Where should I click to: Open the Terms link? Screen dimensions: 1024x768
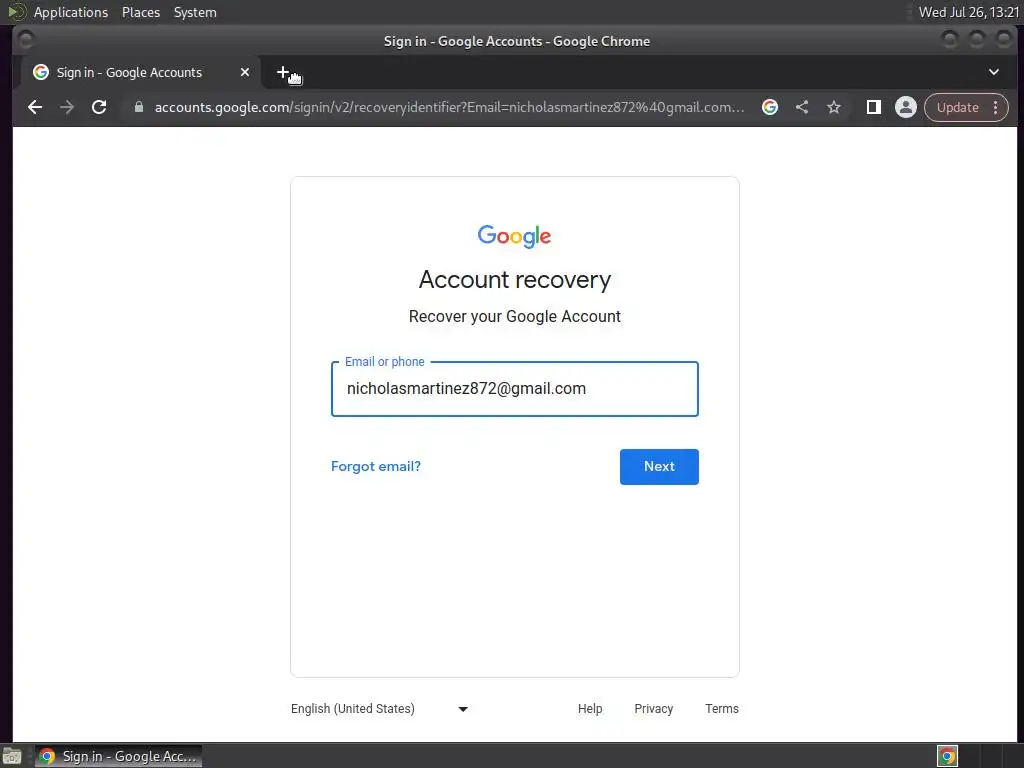pos(722,709)
